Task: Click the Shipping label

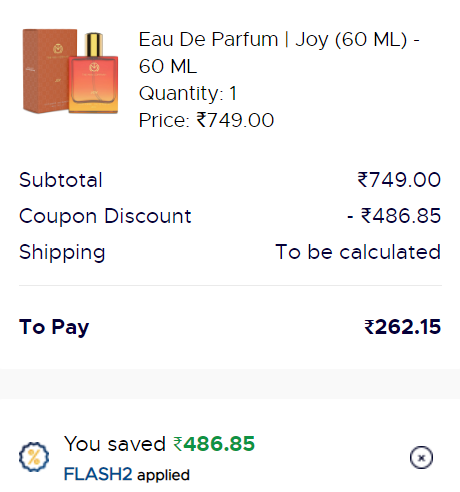Action: (62, 252)
